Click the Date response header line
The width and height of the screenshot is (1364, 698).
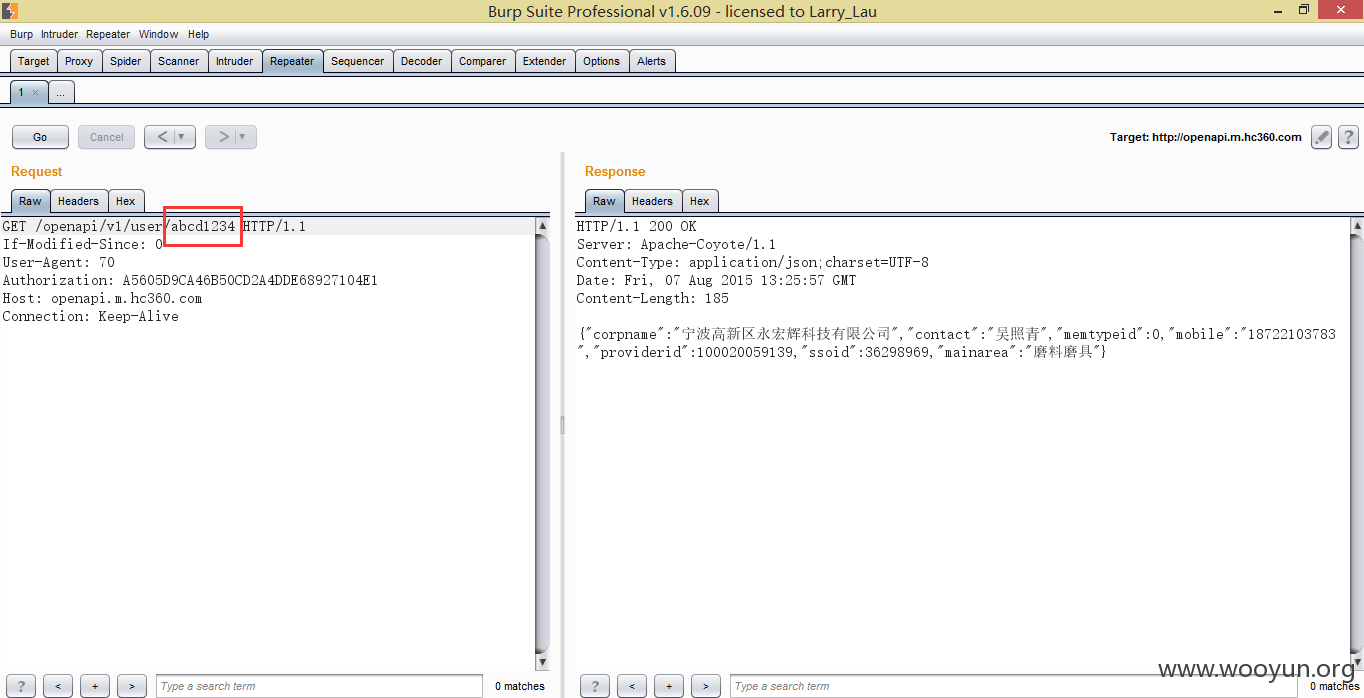click(x=716, y=281)
